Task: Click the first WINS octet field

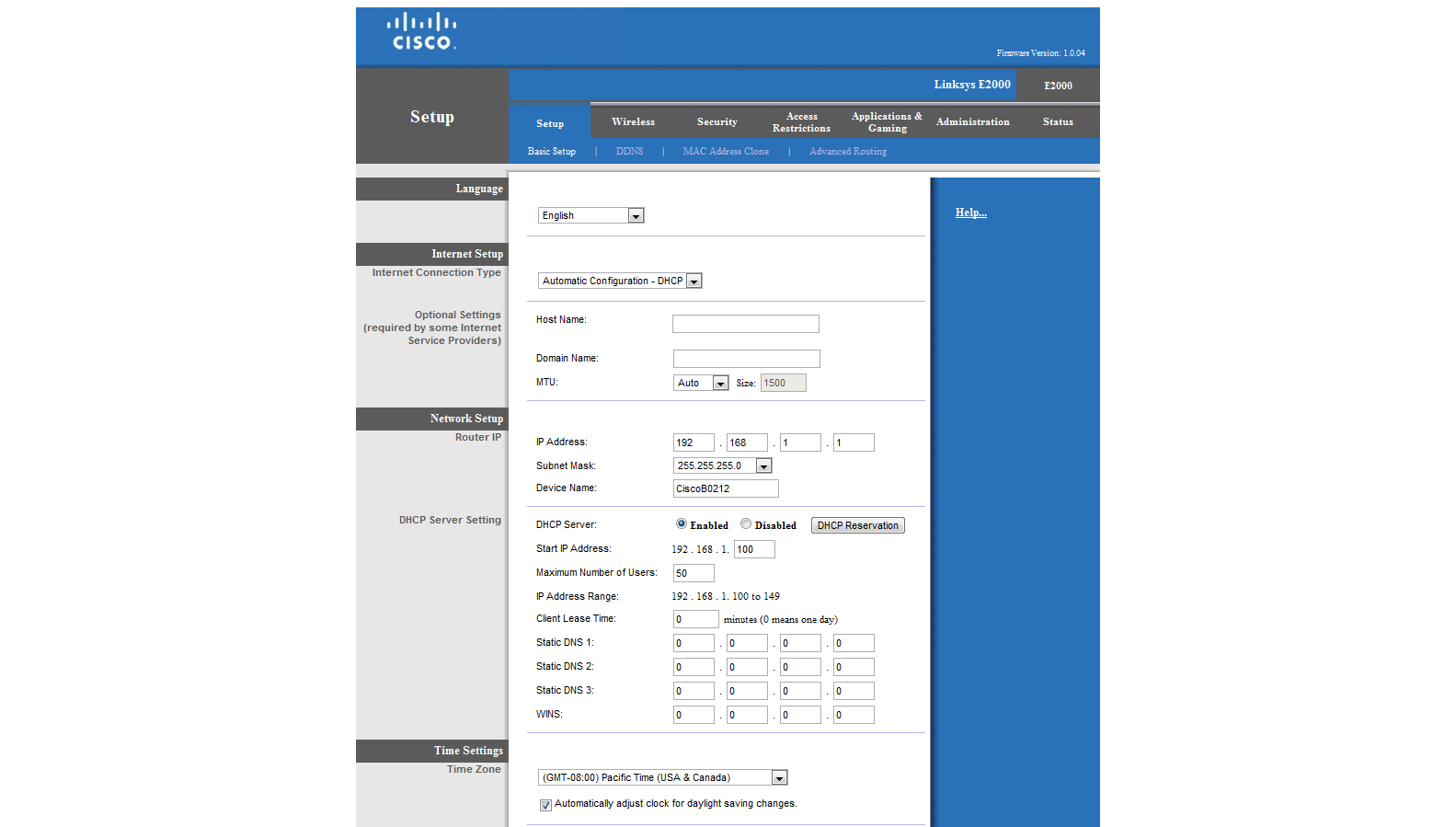Action: [694, 715]
